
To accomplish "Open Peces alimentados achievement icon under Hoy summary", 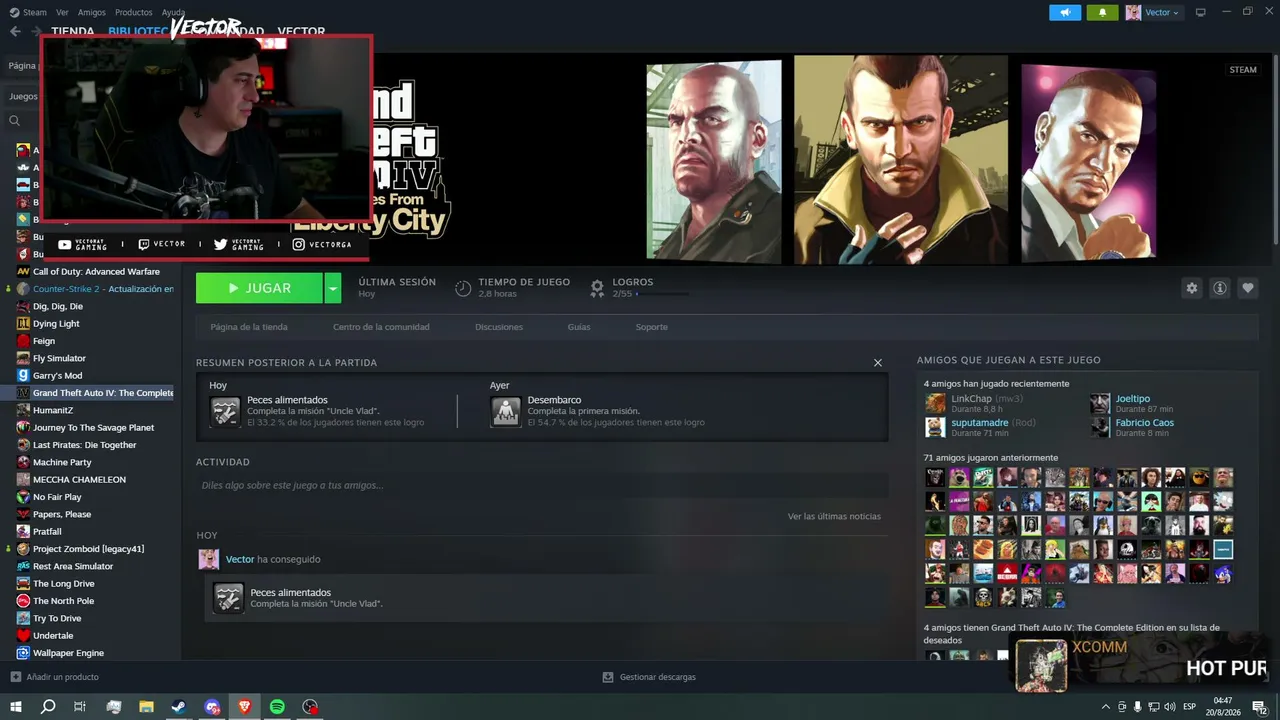I will point(225,411).
